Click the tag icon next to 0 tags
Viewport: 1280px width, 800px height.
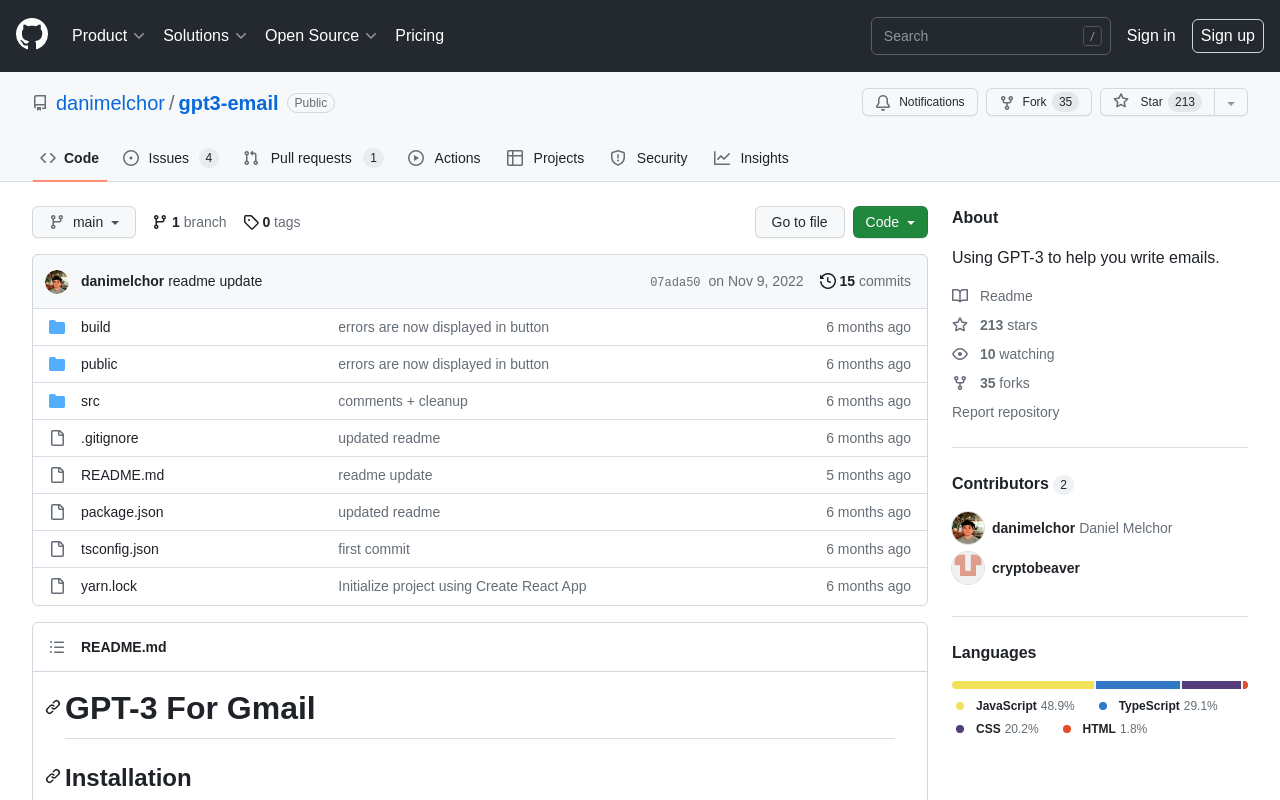click(x=251, y=222)
